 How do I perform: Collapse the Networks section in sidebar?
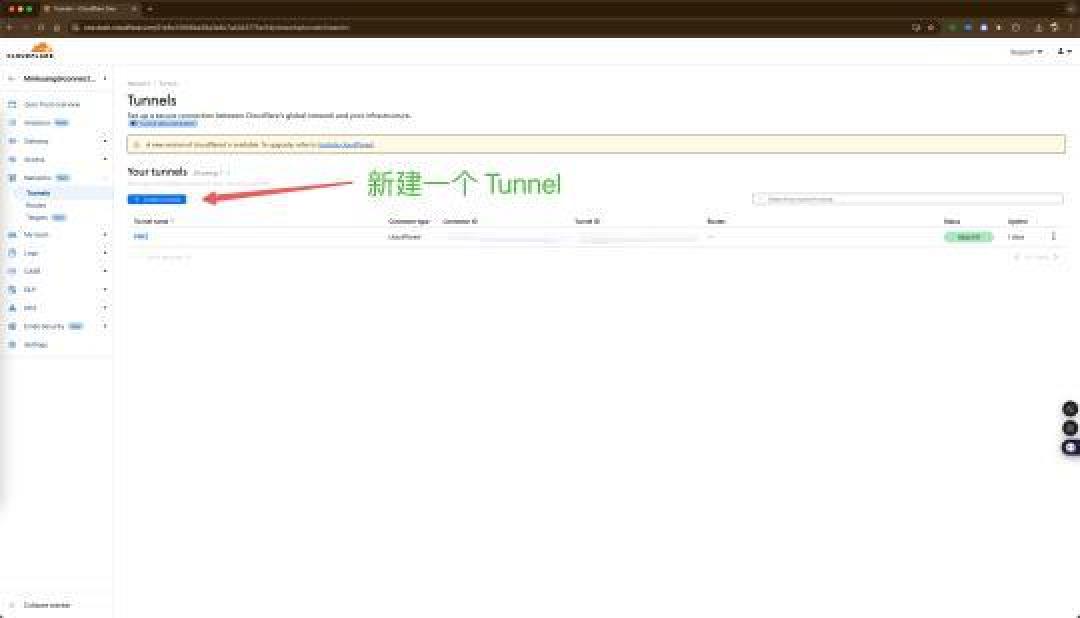[x=105, y=178]
